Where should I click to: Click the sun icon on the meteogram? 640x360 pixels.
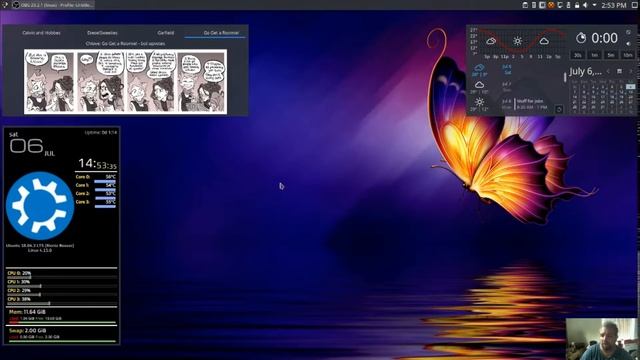point(518,41)
